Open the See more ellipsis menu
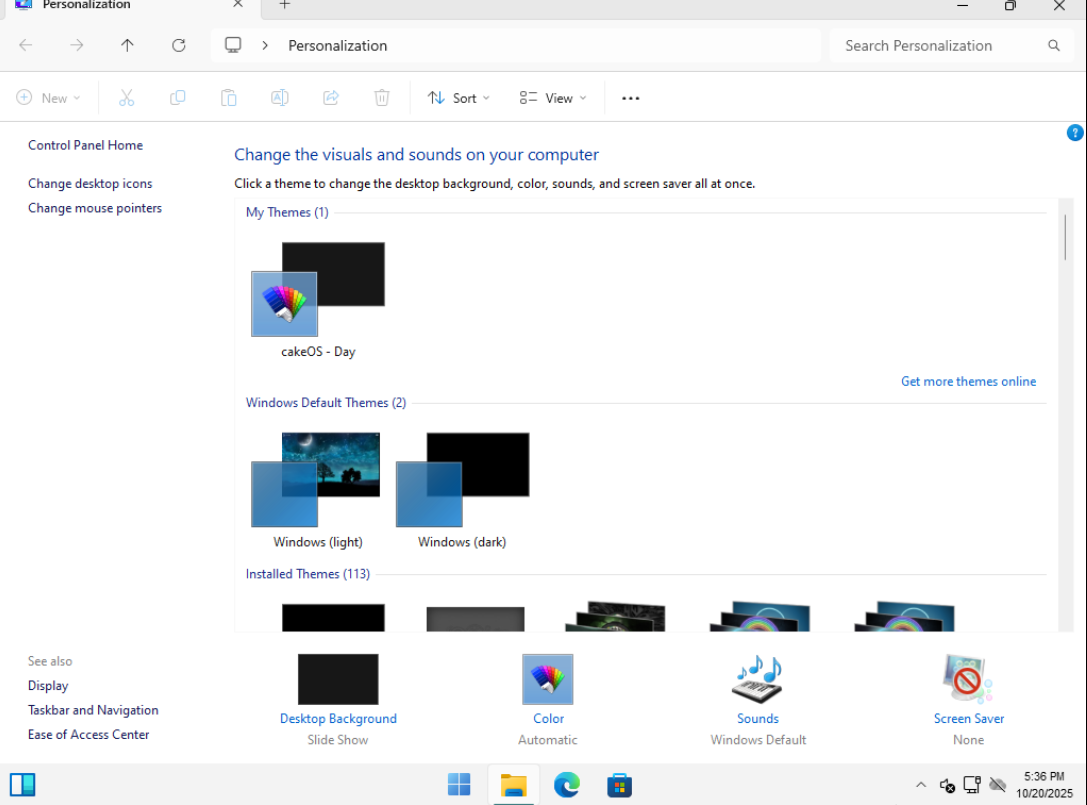 tap(630, 98)
